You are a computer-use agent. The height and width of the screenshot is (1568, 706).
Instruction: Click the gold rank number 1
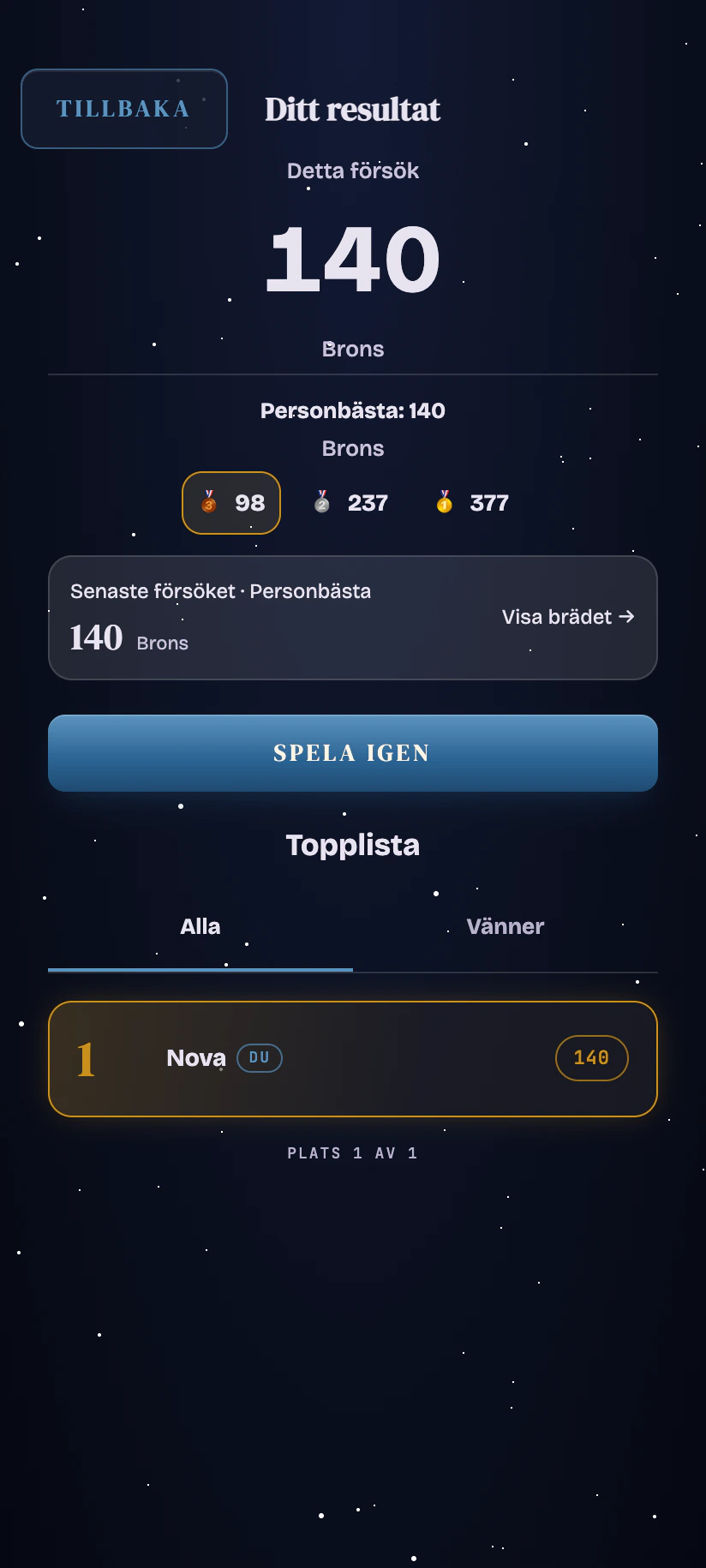(86, 1060)
